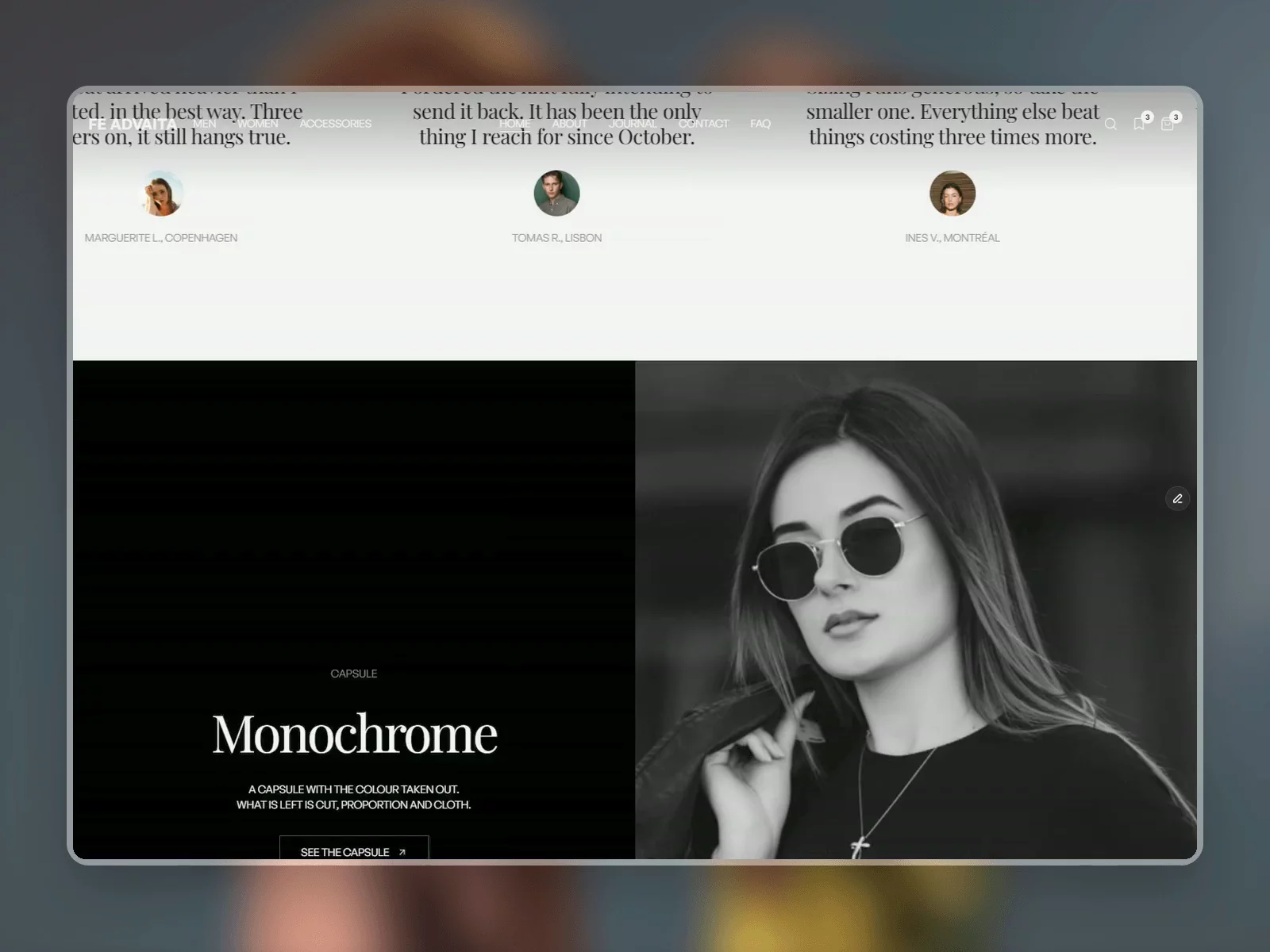This screenshot has height=952, width=1270.
Task: Click the arrow icon in See the Capsule
Action: [402, 852]
